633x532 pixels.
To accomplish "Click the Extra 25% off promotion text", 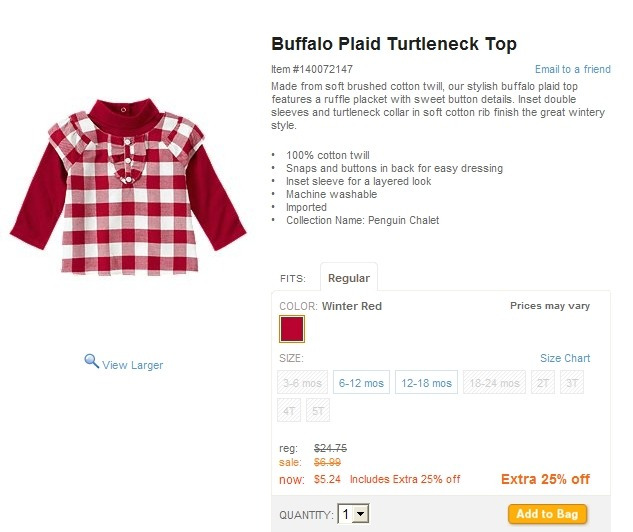I will 545,479.
